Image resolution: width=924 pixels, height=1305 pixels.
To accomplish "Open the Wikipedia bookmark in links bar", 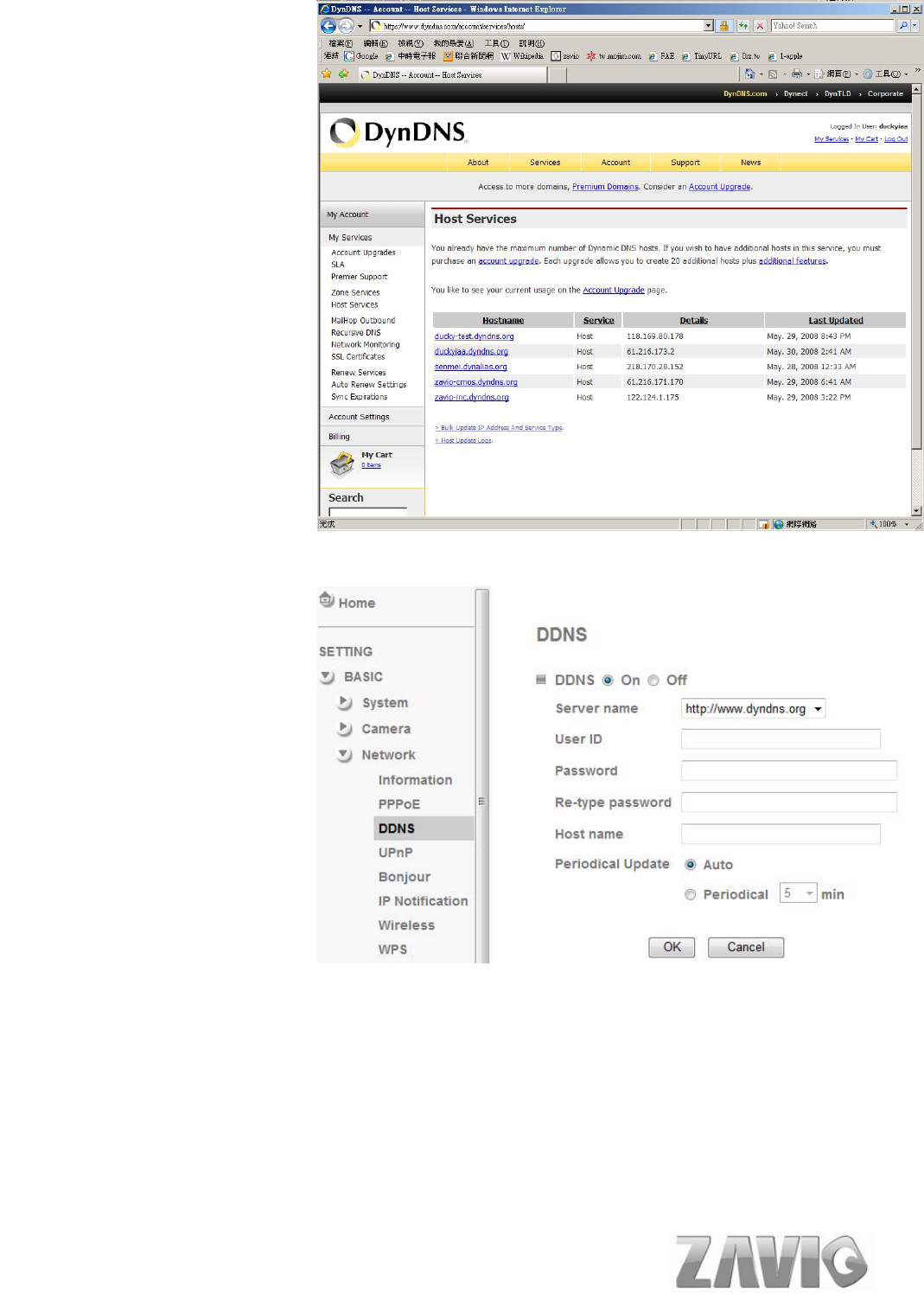I will [x=522, y=56].
